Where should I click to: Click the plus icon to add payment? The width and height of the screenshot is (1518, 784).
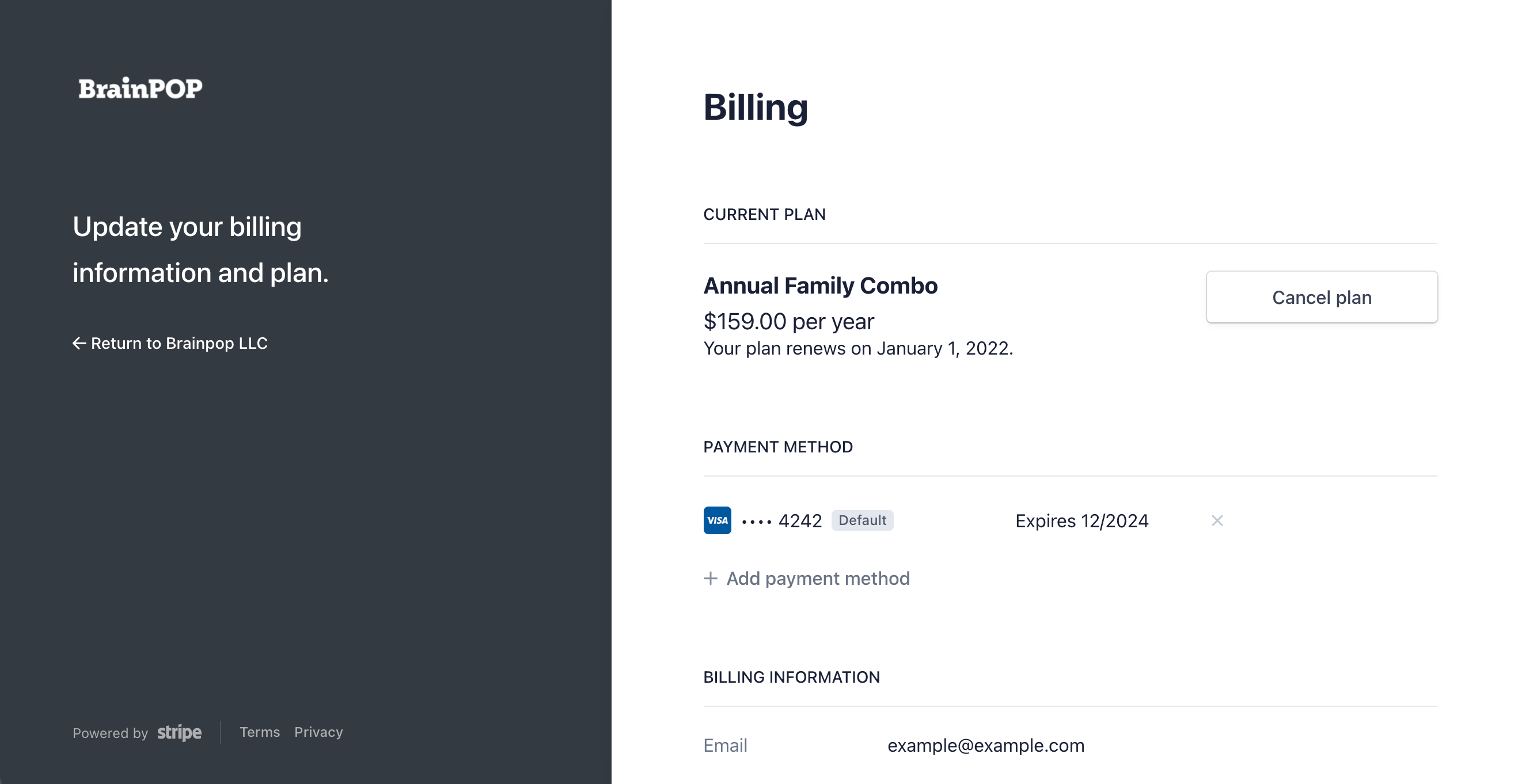[711, 579]
